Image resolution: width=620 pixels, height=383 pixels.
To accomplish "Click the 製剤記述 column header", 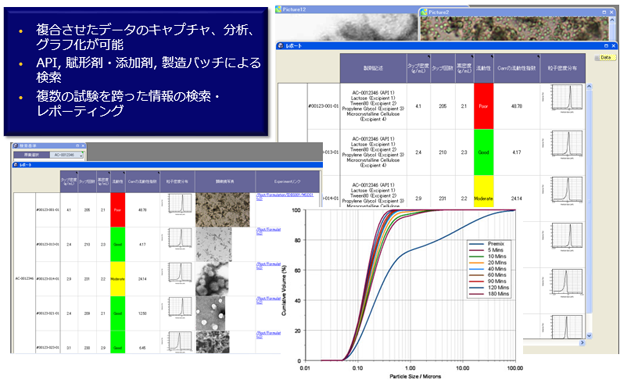I will (373, 68).
